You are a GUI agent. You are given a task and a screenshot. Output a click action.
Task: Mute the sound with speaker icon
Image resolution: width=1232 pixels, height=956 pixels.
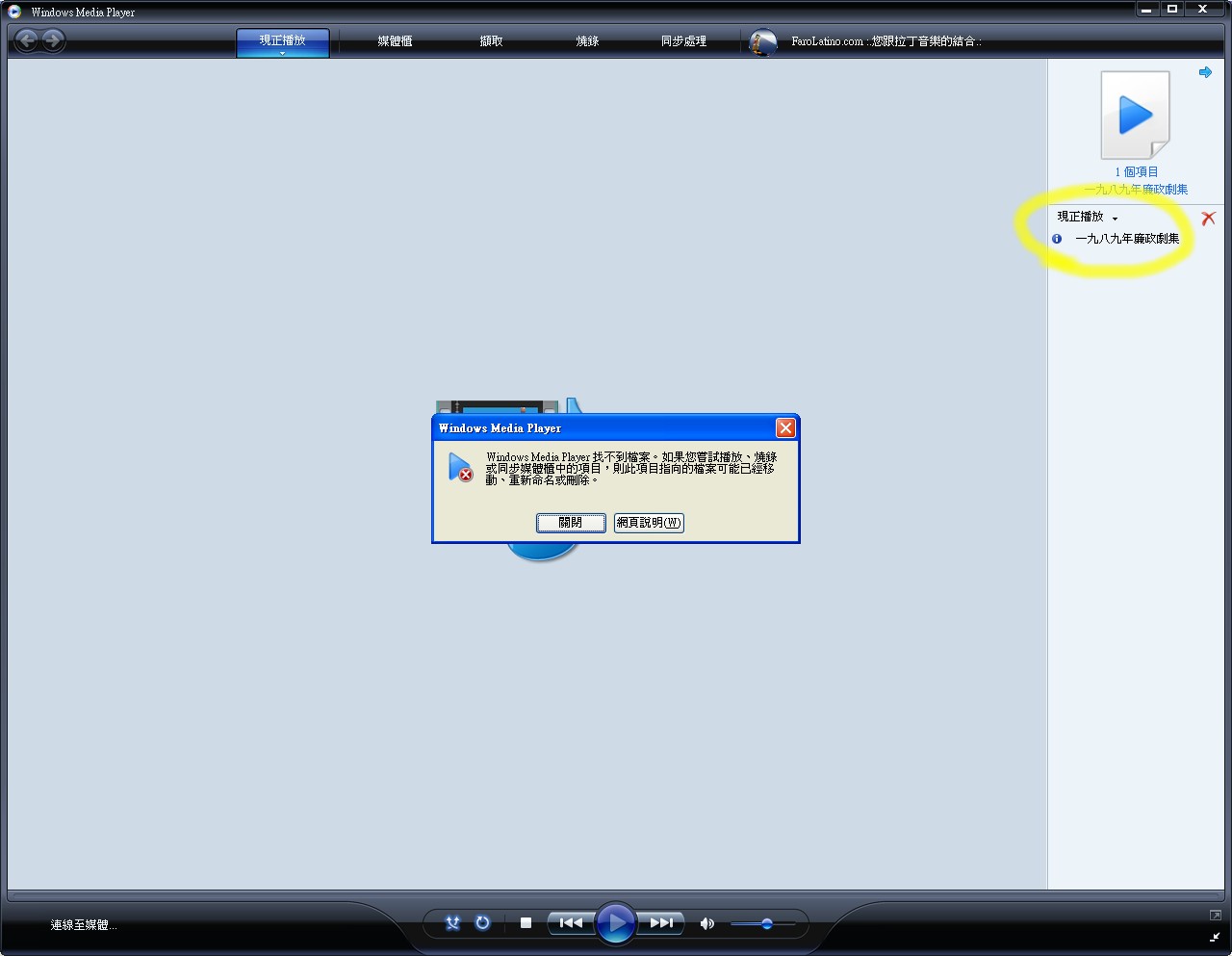(x=707, y=924)
